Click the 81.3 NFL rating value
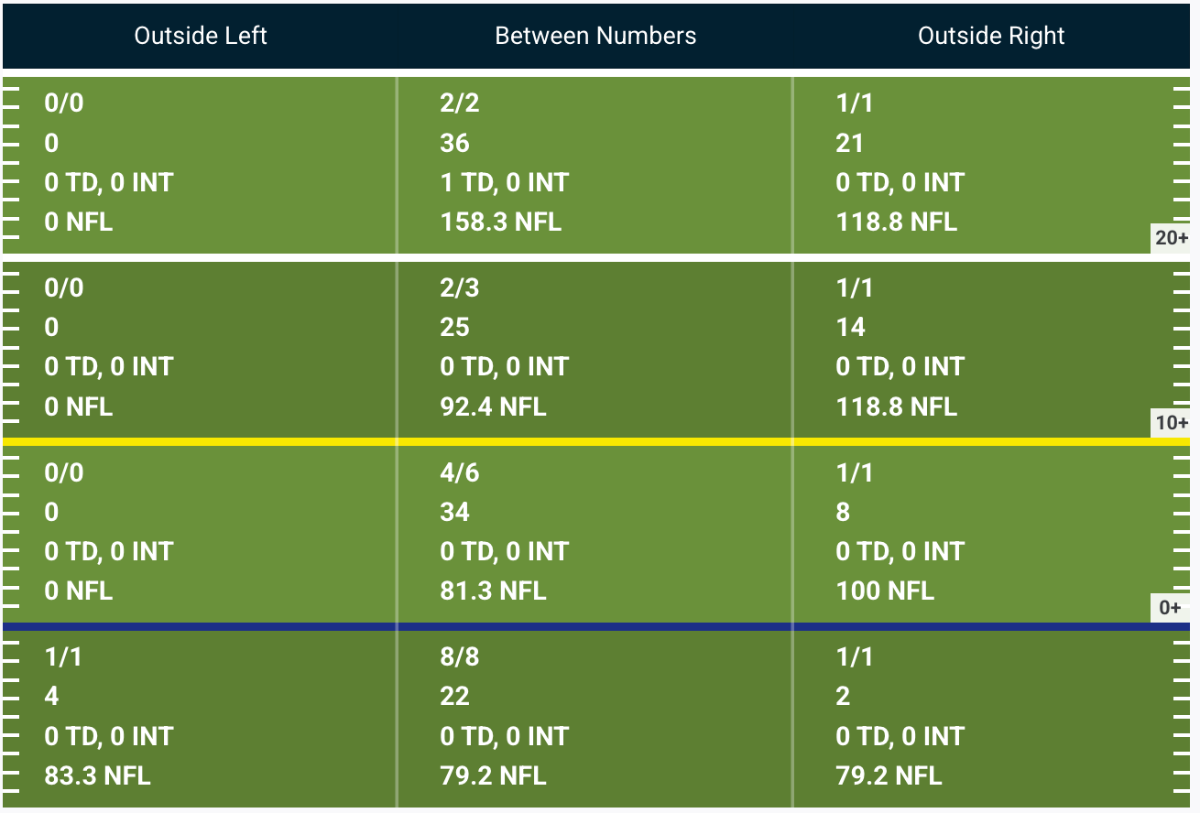 coord(493,591)
